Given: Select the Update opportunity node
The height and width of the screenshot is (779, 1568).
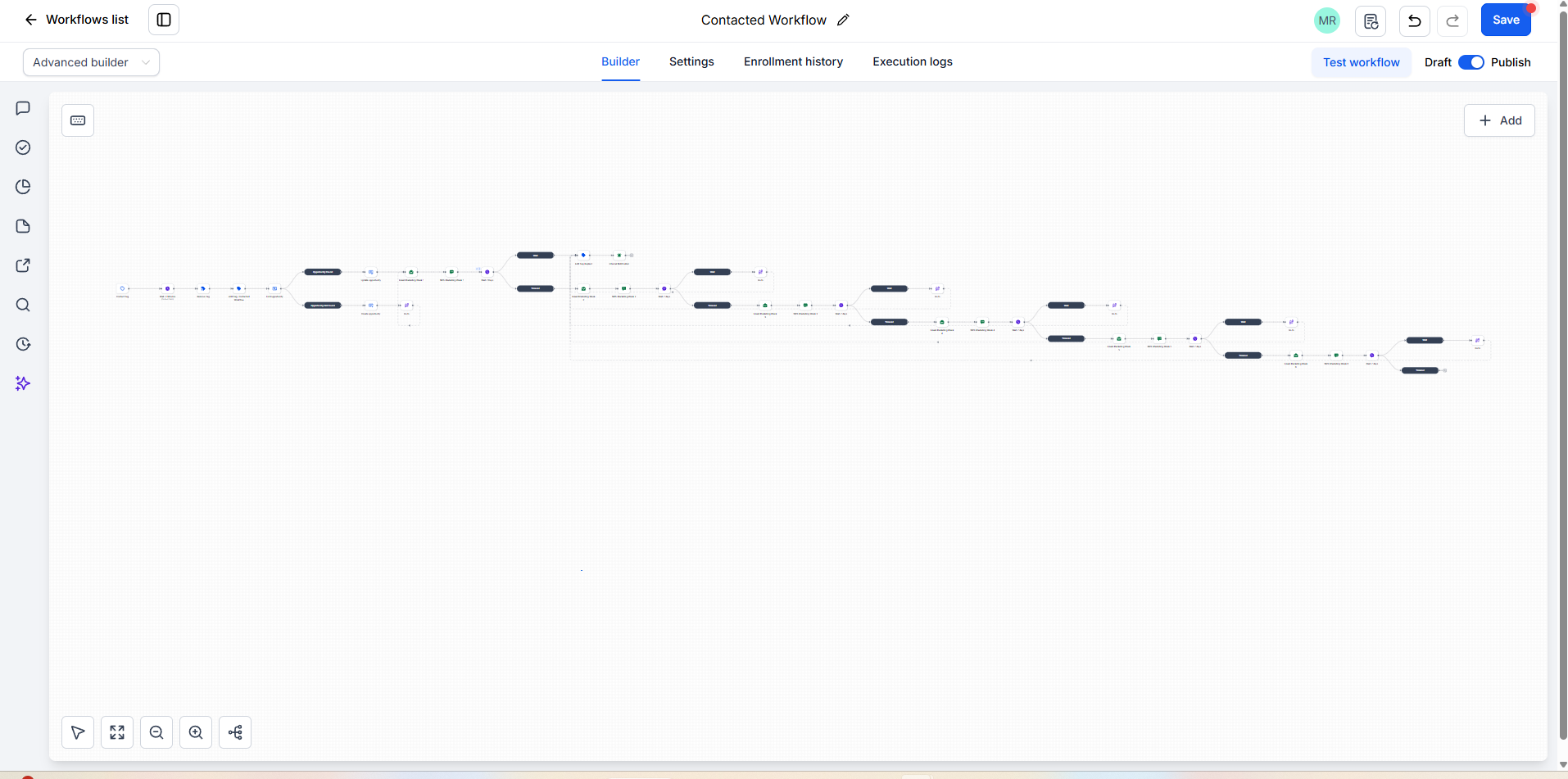Looking at the screenshot, I should coord(371,272).
